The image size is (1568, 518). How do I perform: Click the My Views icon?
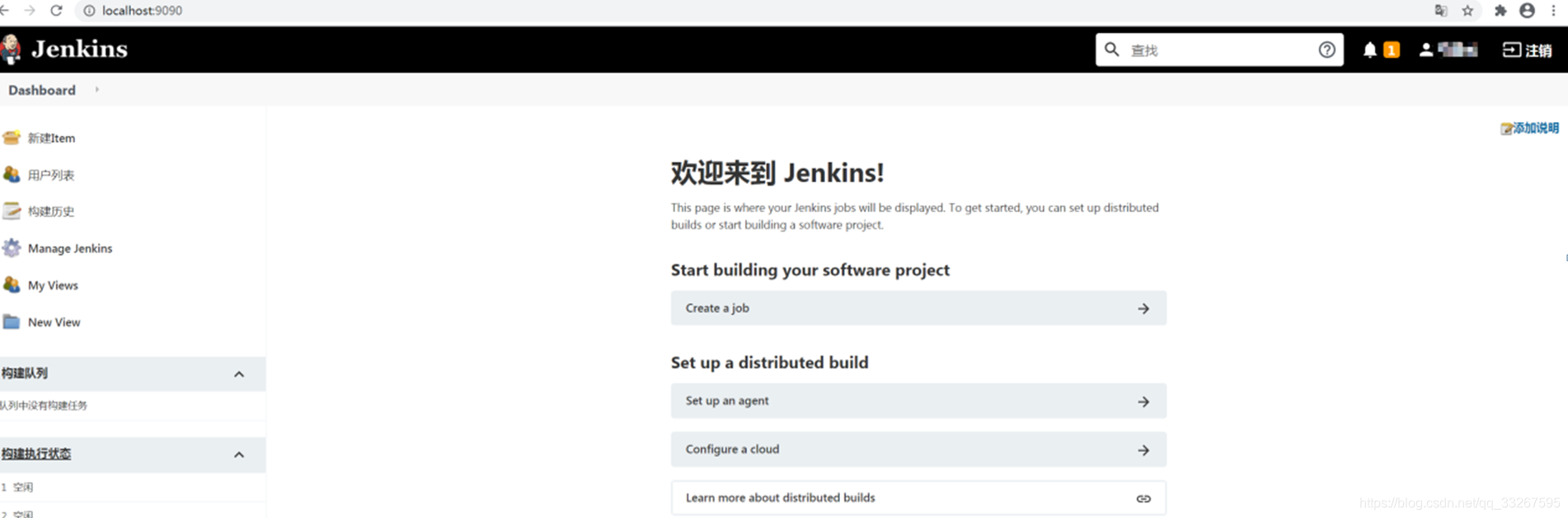point(12,285)
